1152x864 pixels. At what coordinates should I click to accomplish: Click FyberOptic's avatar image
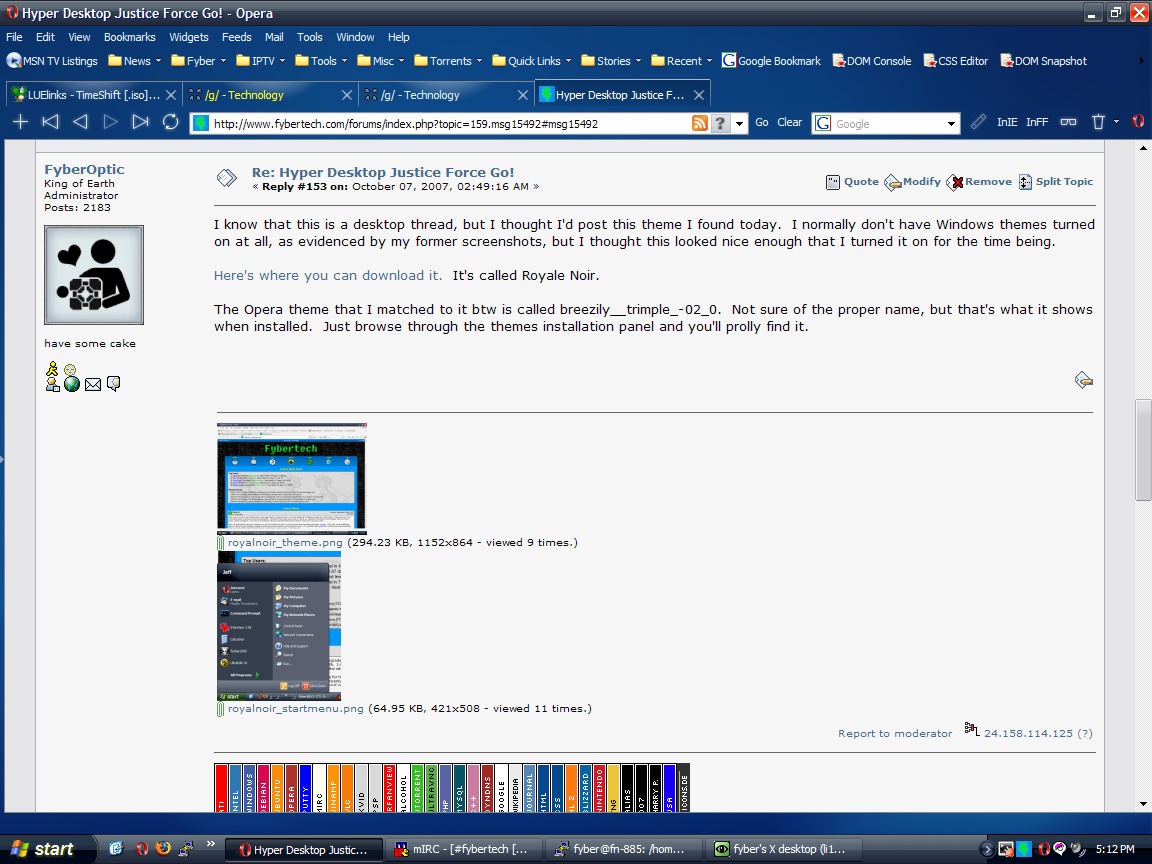pos(94,275)
